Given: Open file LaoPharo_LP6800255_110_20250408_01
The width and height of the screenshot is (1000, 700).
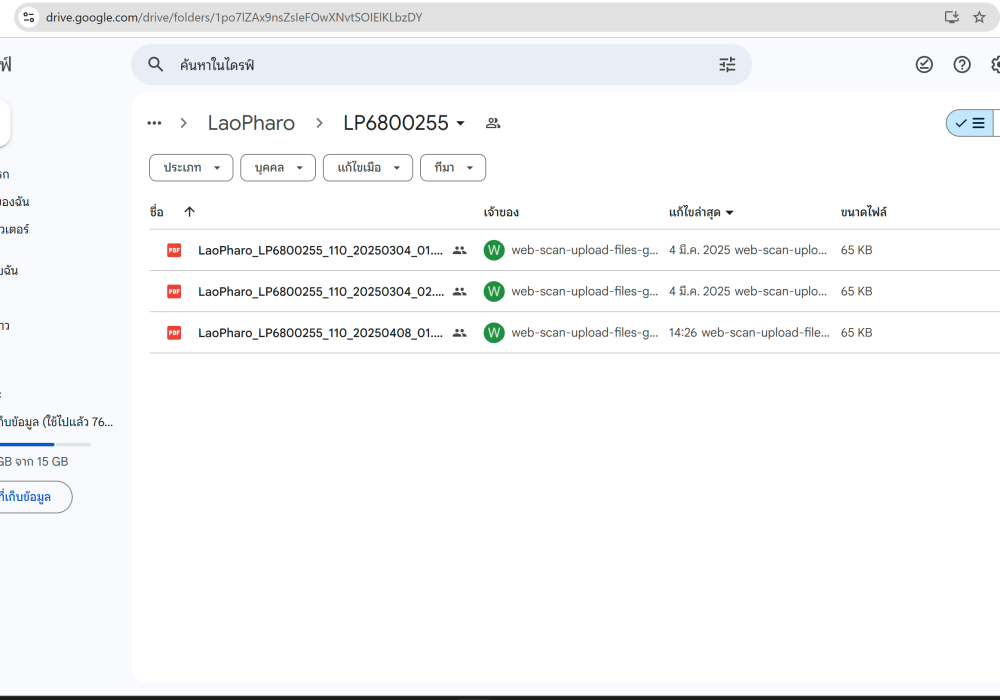Looking at the screenshot, I should point(320,333).
